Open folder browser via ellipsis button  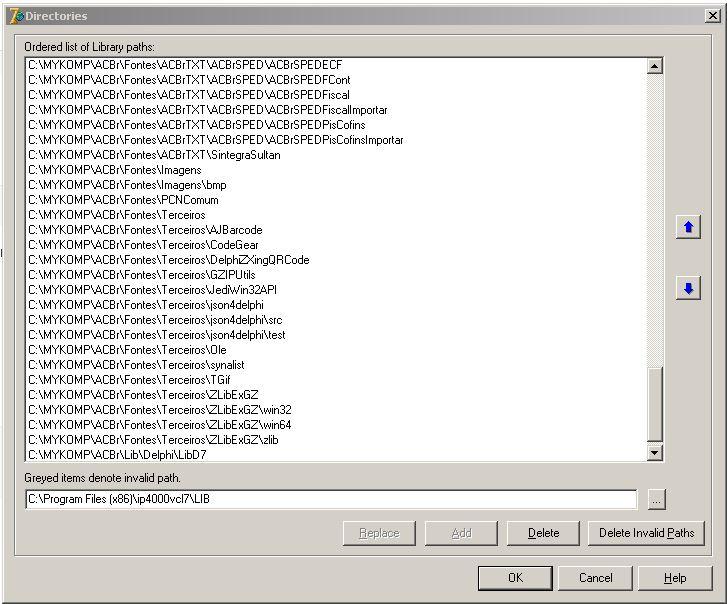657,500
